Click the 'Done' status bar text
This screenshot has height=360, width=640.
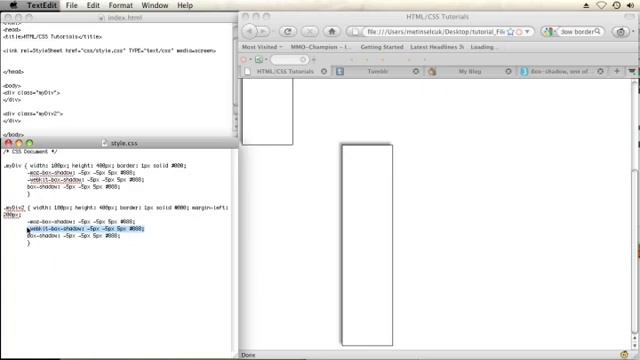(248, 355)
